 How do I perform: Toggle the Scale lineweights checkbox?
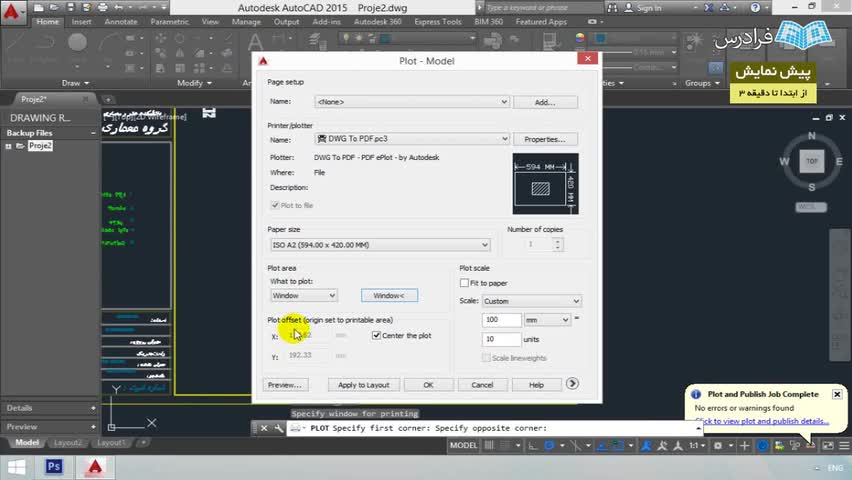(486, 358)
